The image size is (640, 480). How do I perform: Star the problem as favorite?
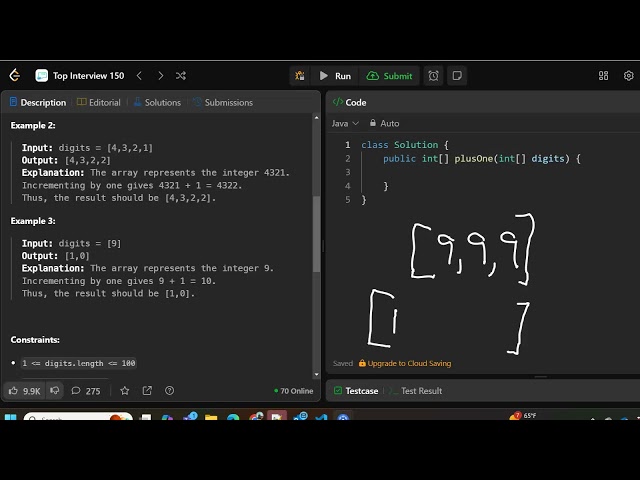[124, 391]
